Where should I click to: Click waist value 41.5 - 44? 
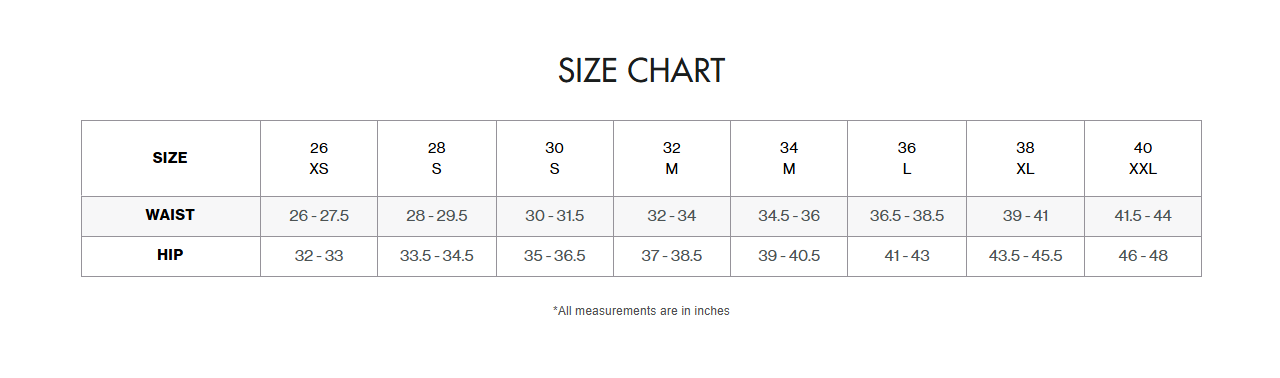tap(1143, 216)
